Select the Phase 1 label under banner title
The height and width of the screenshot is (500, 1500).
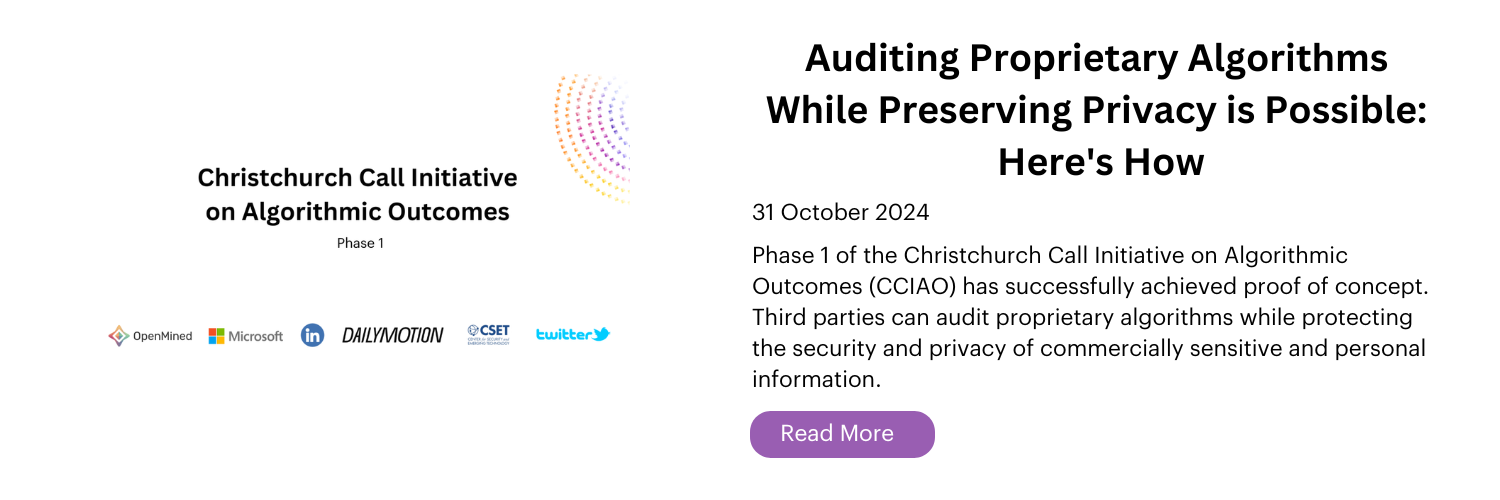click(359, 243)
